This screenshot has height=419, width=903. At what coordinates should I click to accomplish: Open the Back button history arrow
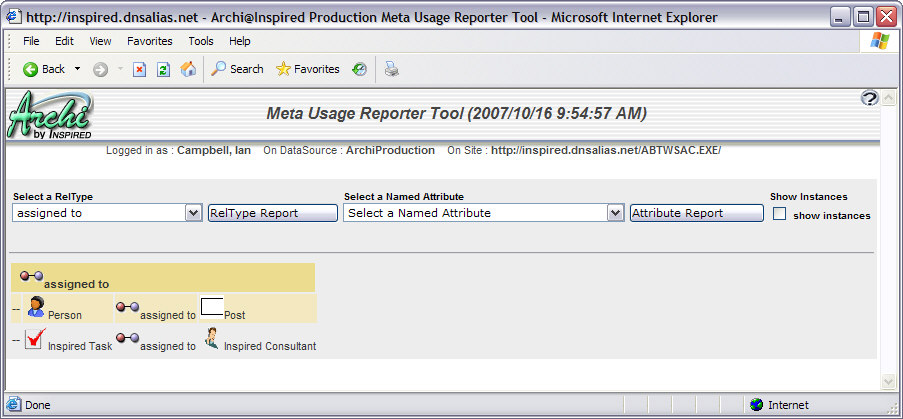click(78, 69)
